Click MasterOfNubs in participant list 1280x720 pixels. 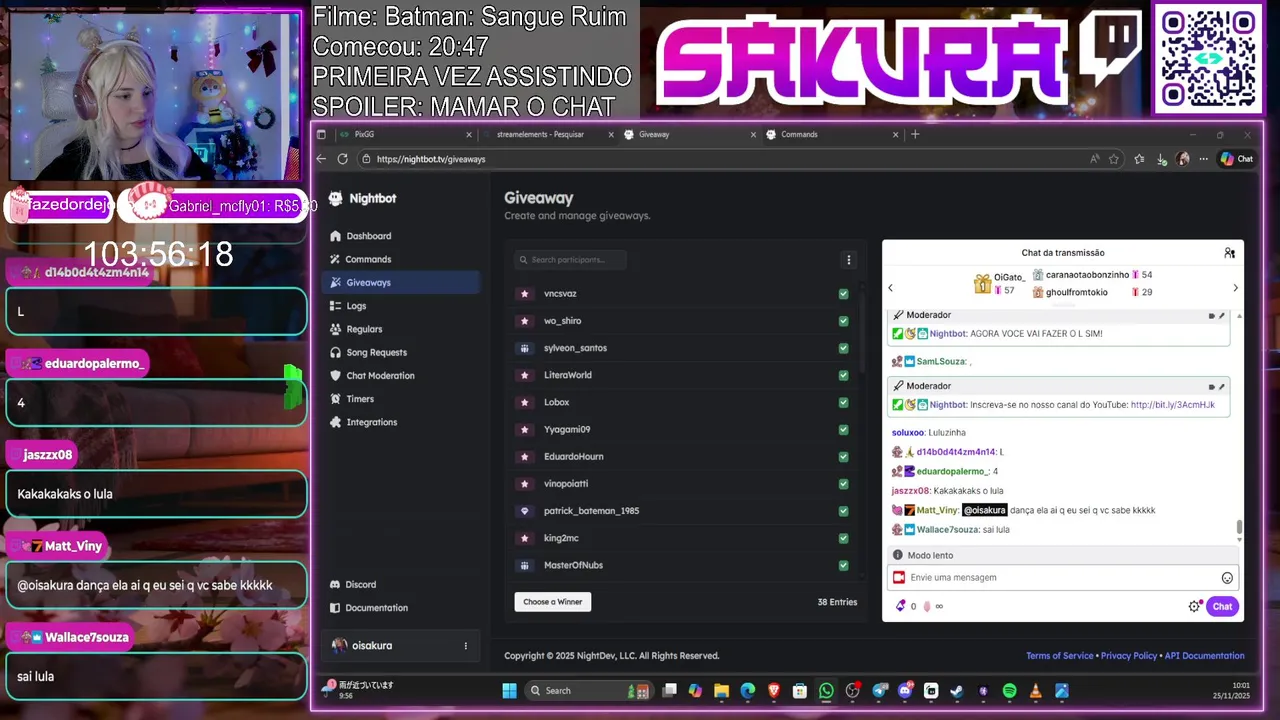(x=573, y=566)
